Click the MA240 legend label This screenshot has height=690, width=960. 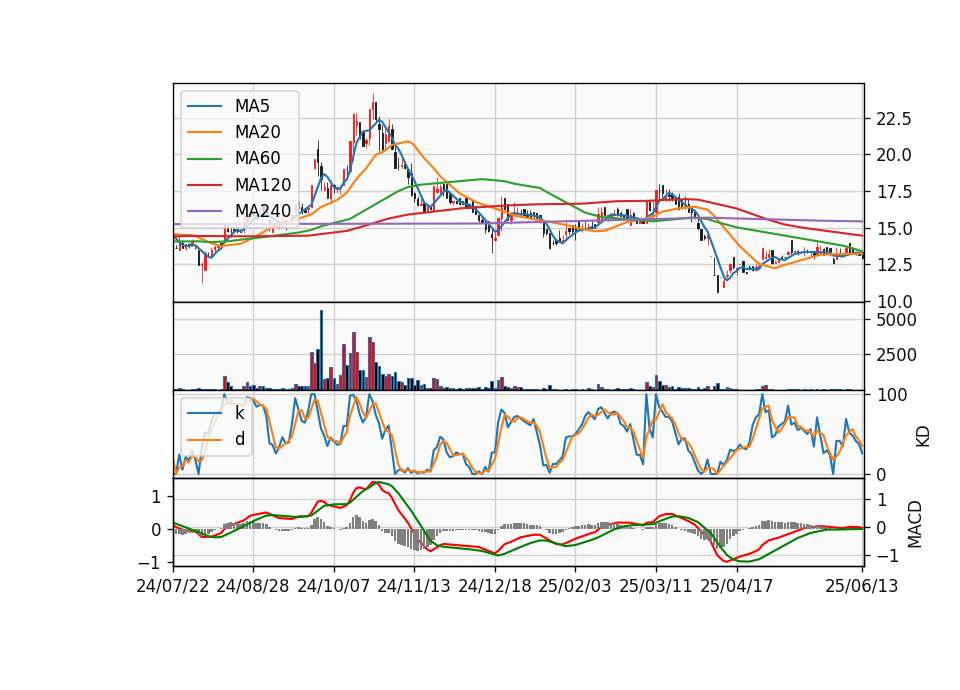(263, 211)
